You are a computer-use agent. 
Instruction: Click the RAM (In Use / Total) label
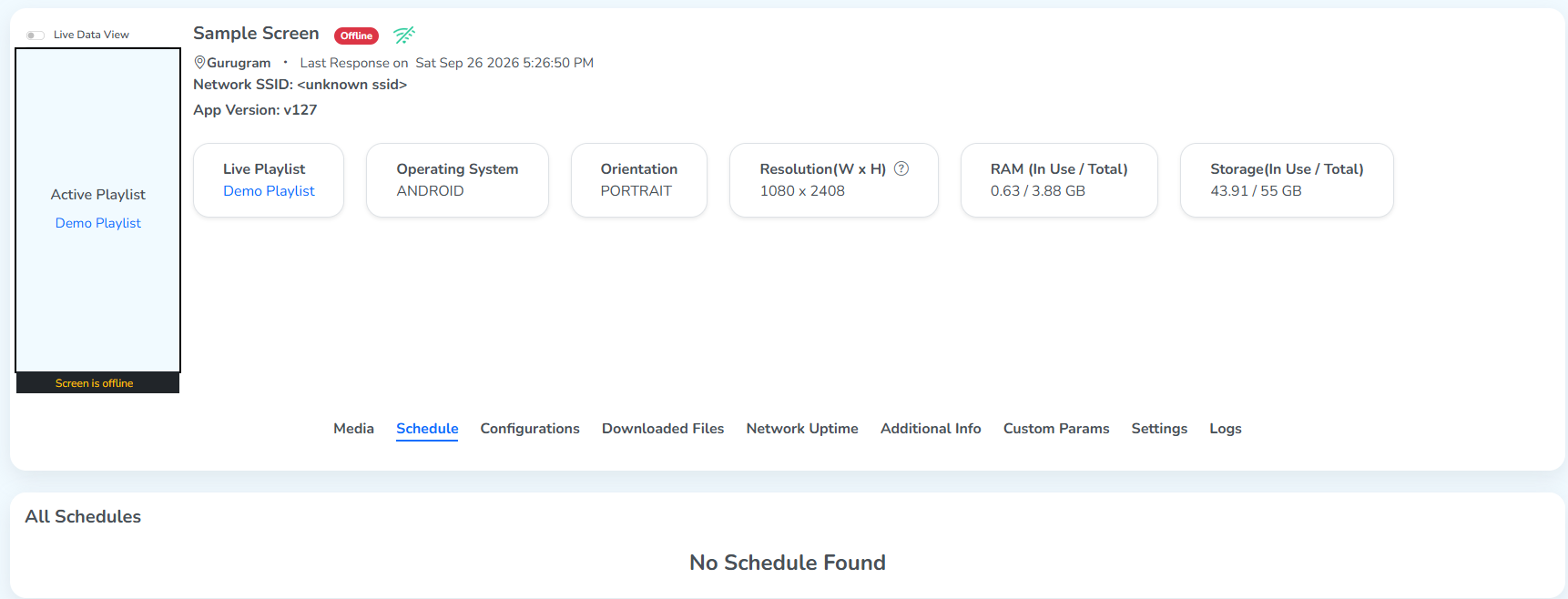point(1059,169)
